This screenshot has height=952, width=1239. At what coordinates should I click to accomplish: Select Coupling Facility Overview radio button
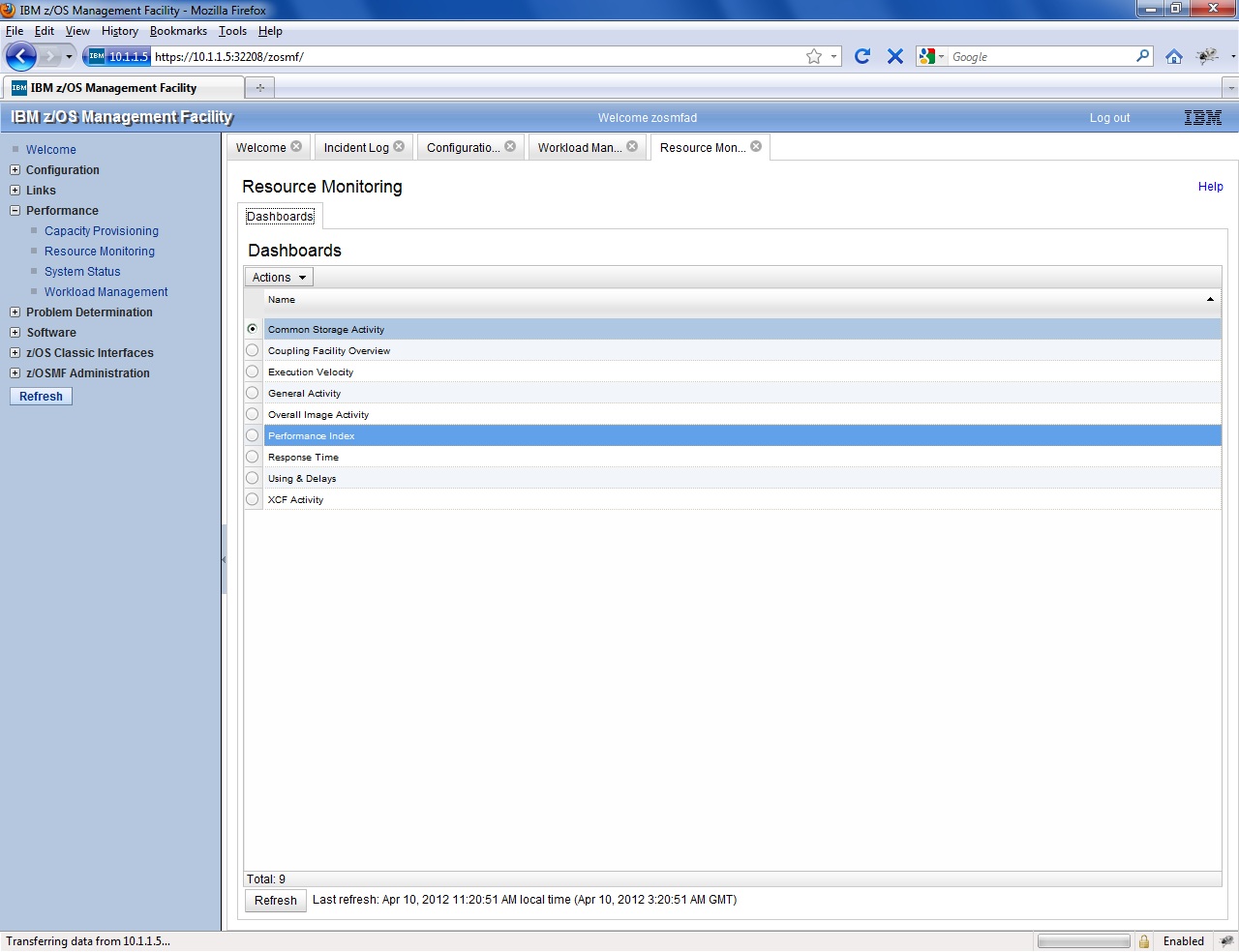(x=253, y=350)
